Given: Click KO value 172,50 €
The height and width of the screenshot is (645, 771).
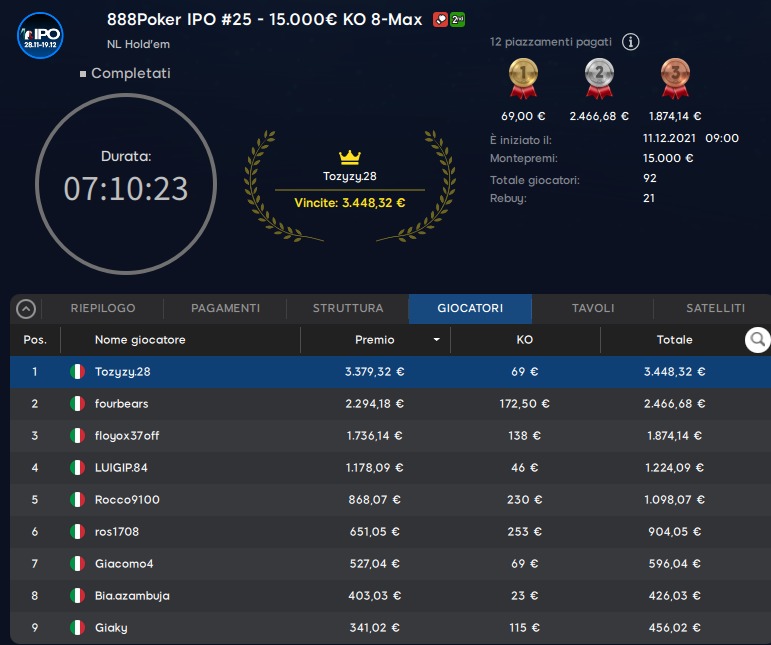Looking at the screenshot, I should pyautogui.click(x=524, y=404).
